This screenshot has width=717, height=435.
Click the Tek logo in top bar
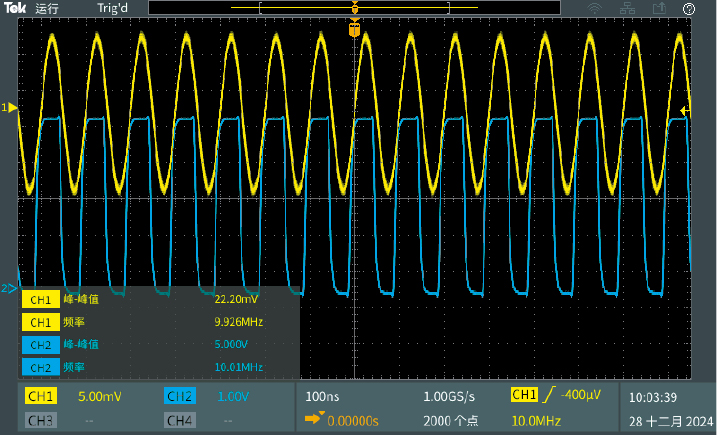click(16, 8)
